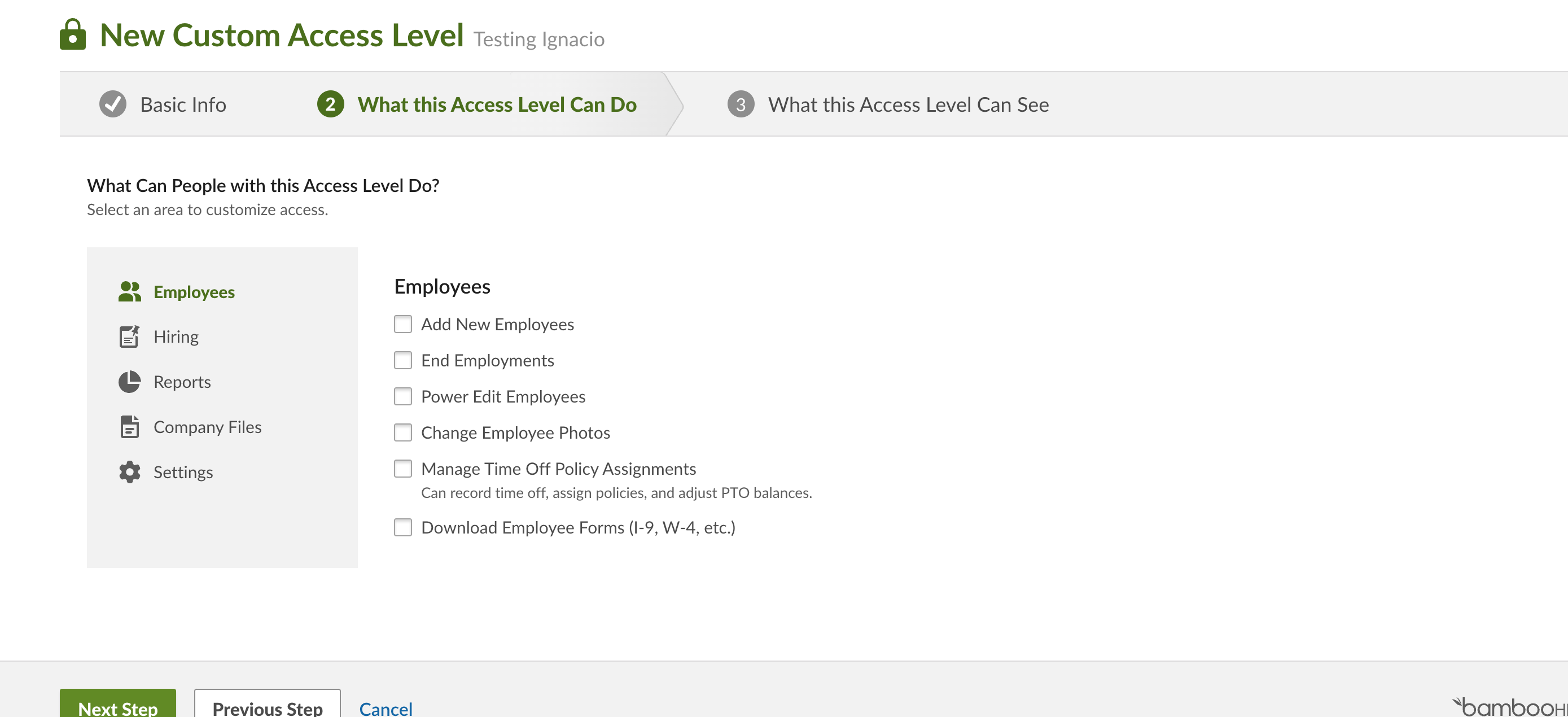Enable Power Edit Employees permission

(x=403, y=396)
